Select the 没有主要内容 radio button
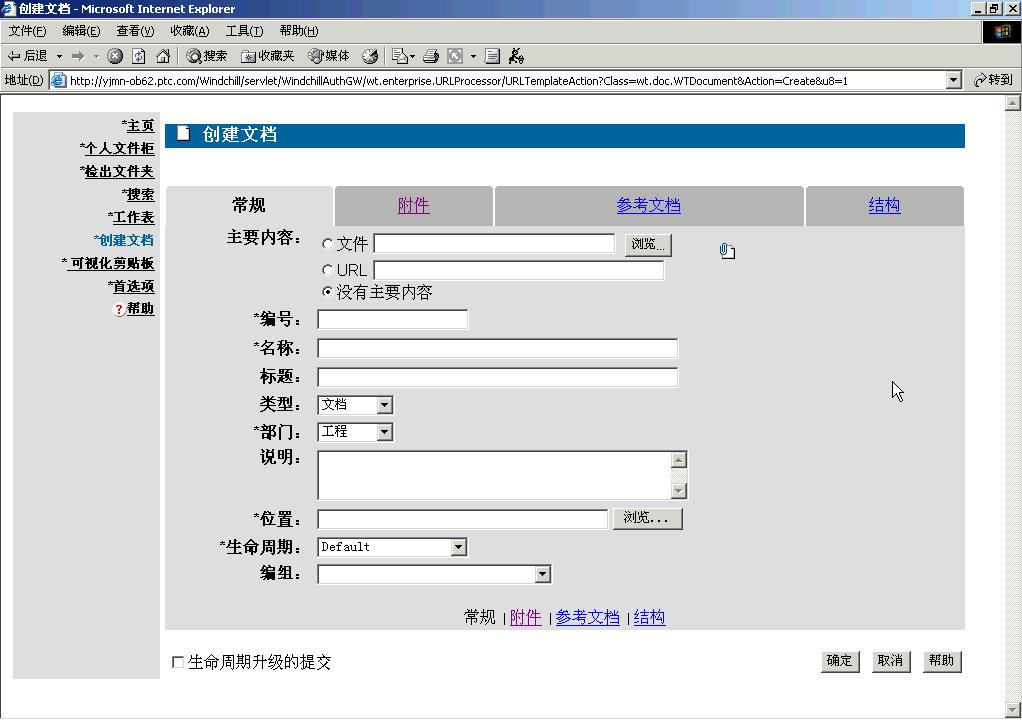The image size is (1022, 720). 328,292
